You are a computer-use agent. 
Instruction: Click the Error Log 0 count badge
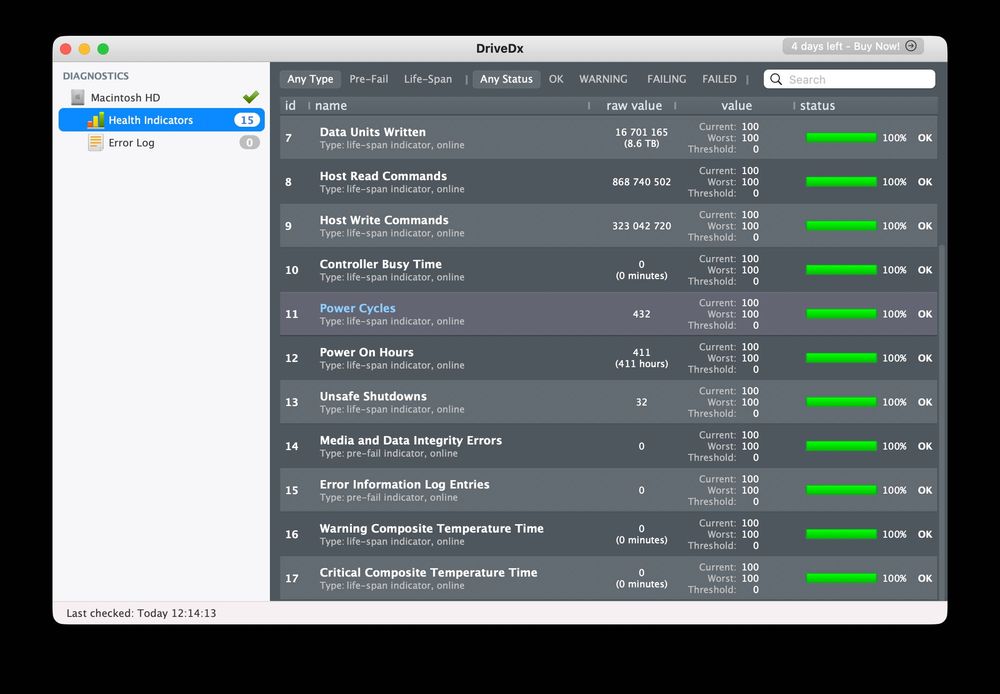point(249,142)
